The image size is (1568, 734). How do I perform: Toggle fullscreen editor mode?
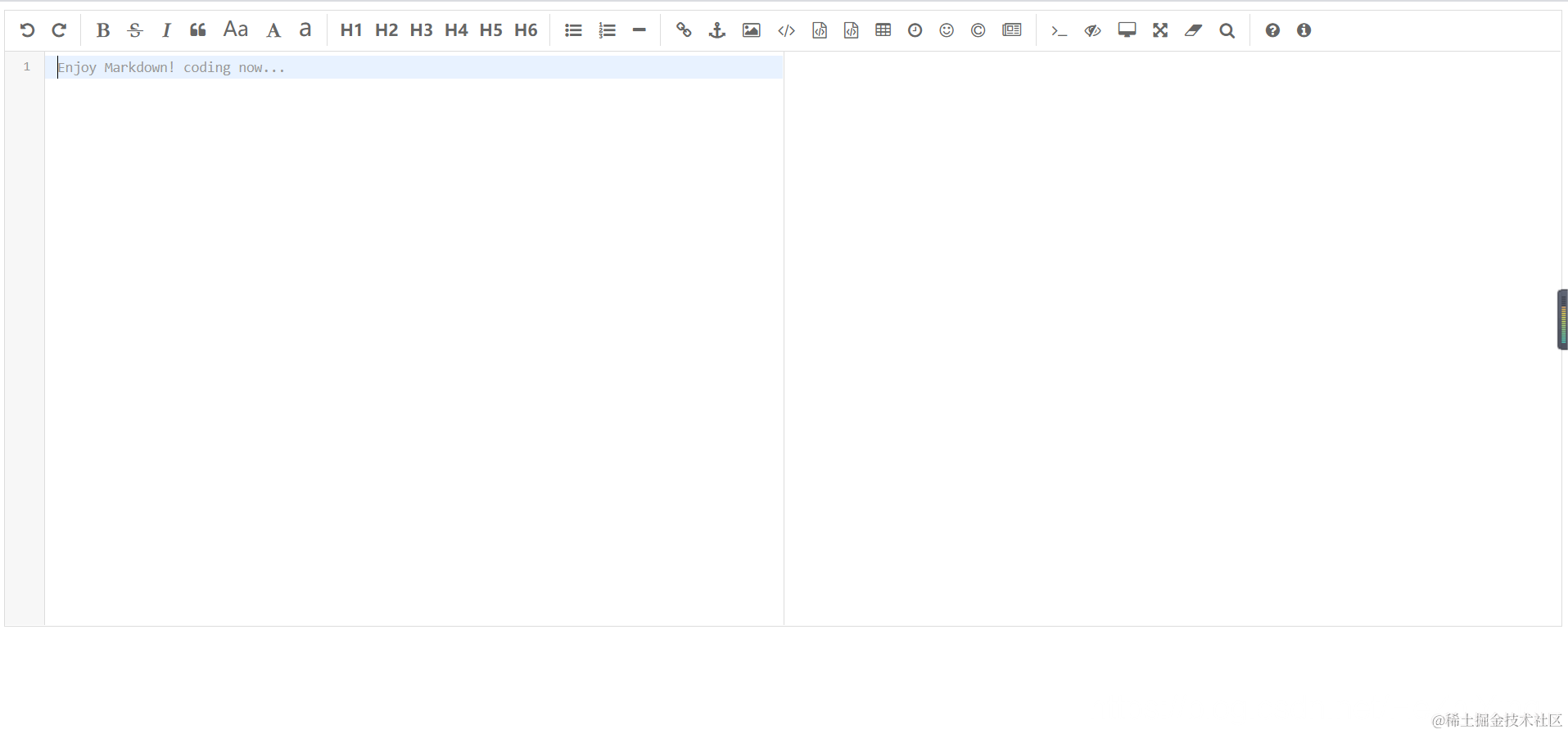coord(1160,30)
